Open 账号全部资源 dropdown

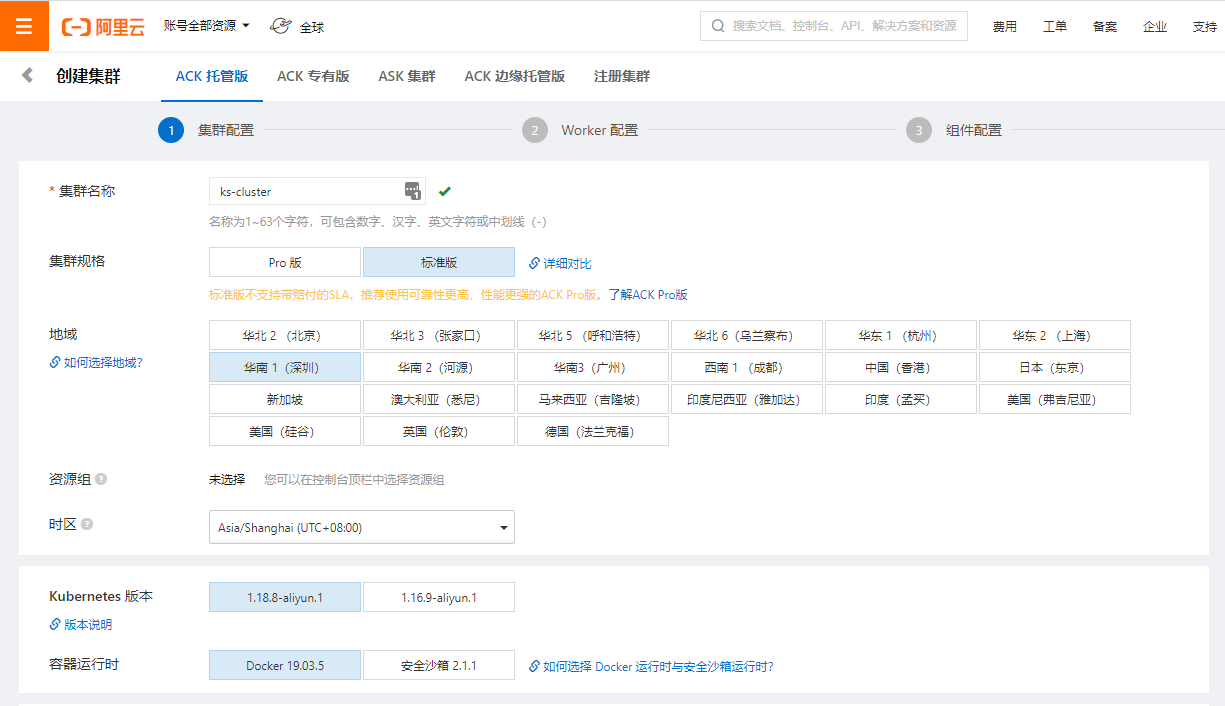pyautogui.click(x=207, y=26)
